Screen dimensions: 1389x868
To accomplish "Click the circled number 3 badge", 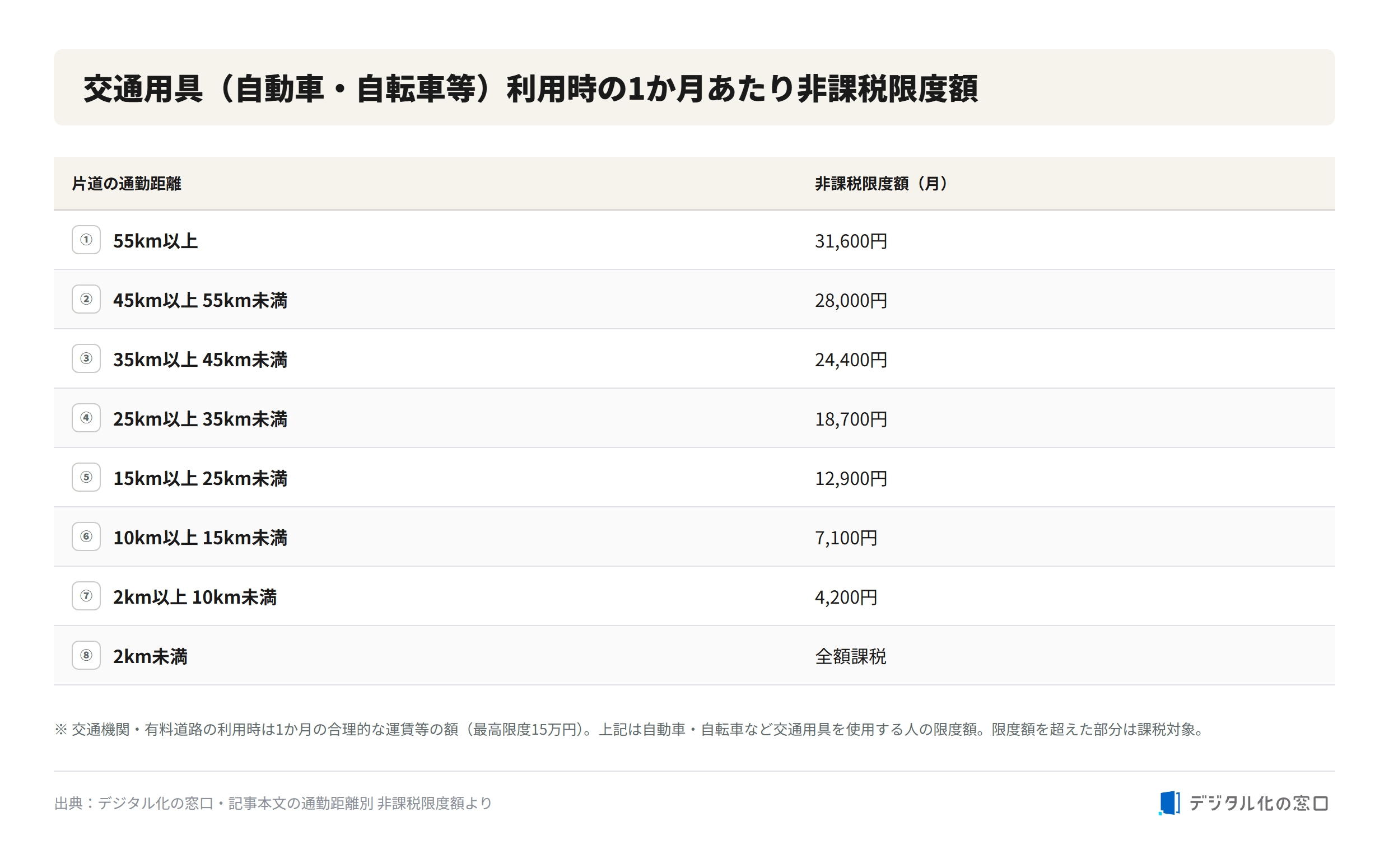I will click(x=86, y=359).
